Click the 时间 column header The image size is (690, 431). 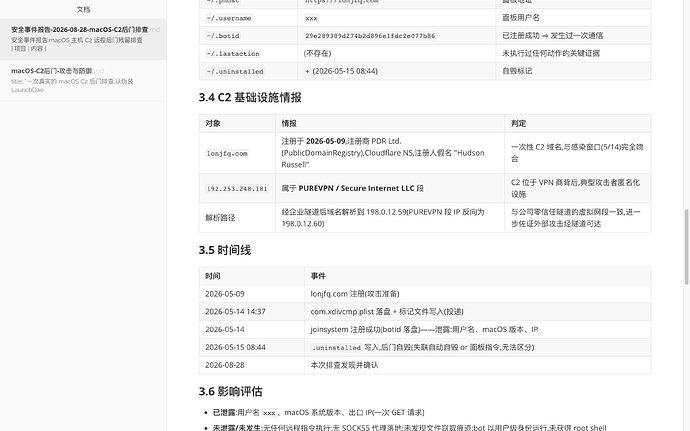(x=252, y=276)
